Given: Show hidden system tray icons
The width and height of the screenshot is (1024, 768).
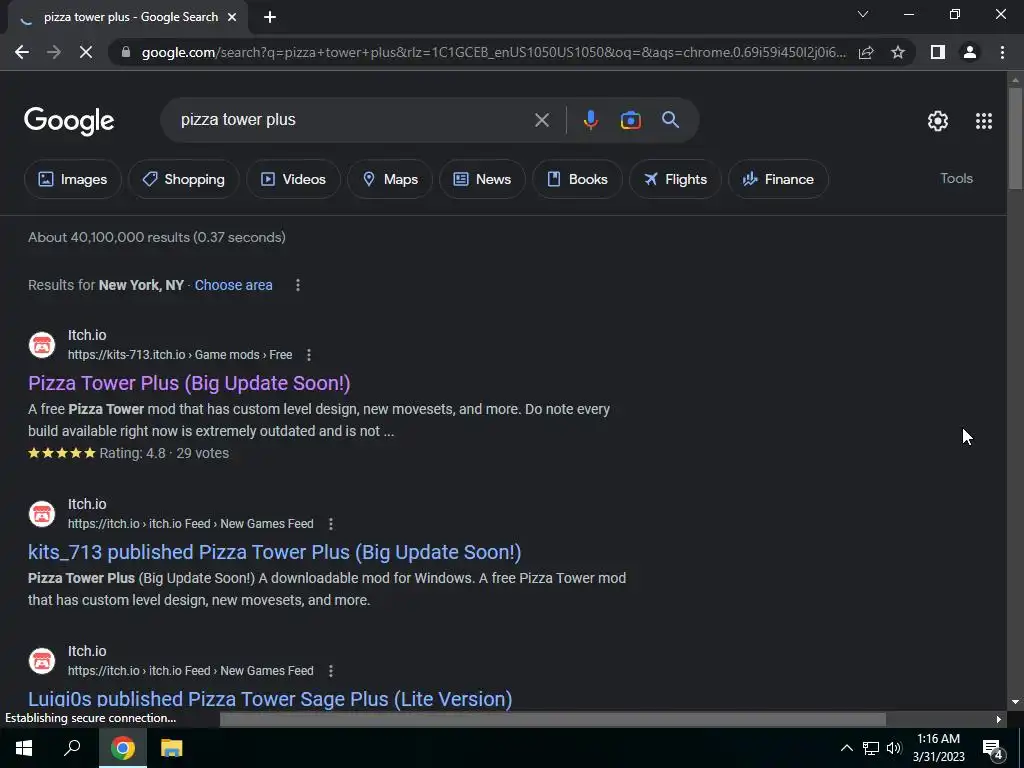Looking at the screenshot, I should [846, 748].
